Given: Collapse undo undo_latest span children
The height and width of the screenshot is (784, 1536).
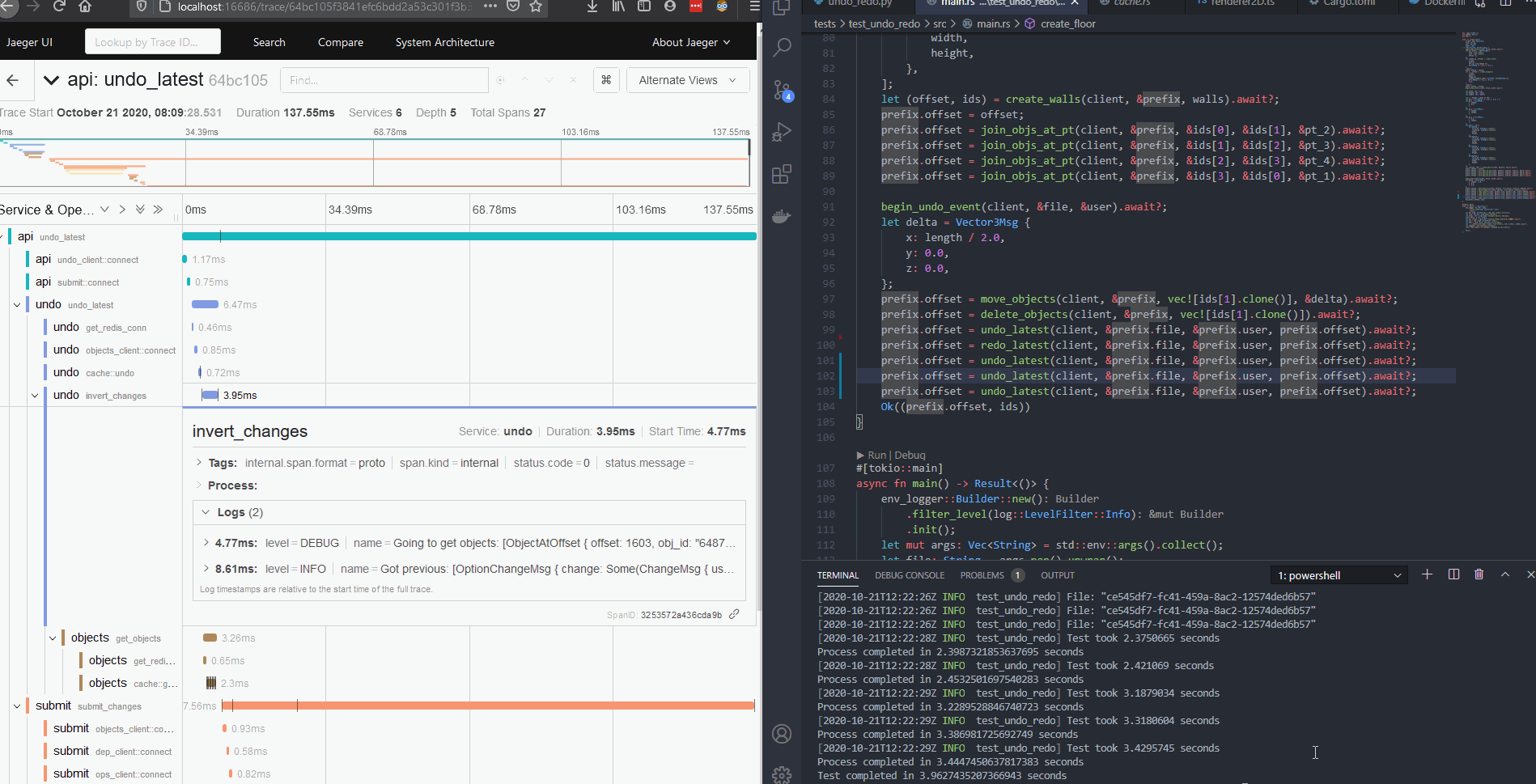Looking at the screenshot, I should (17, 305).
